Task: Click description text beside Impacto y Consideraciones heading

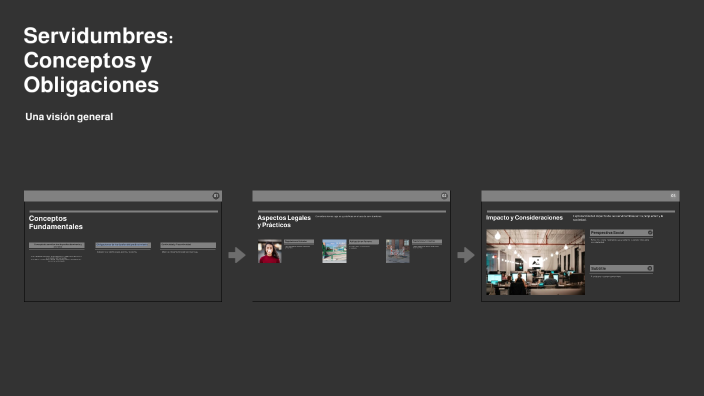Action: 618,218
